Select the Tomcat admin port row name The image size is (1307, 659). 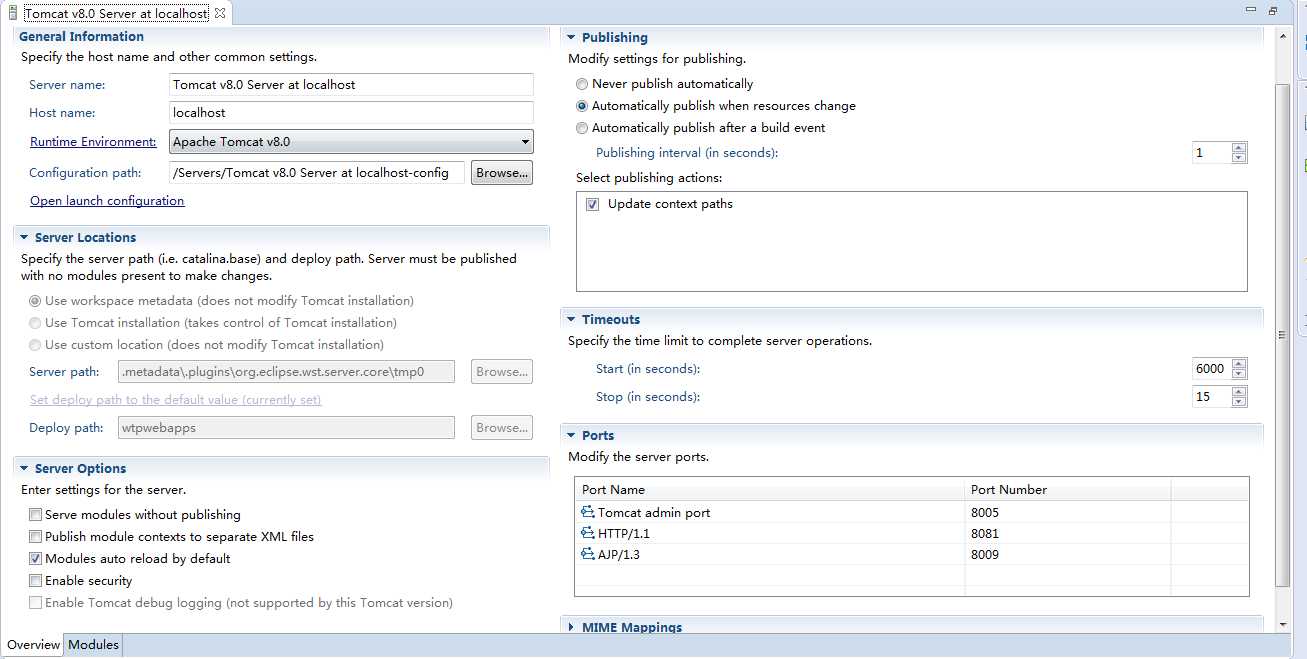[x=654, y=513]
